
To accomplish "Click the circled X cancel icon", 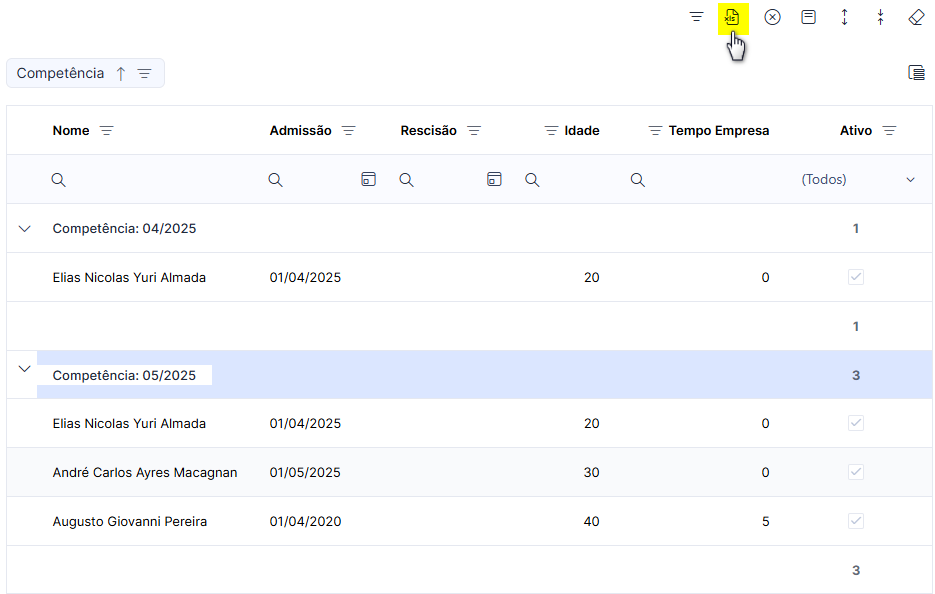I will pyautogui.click(x=772, y=17).
